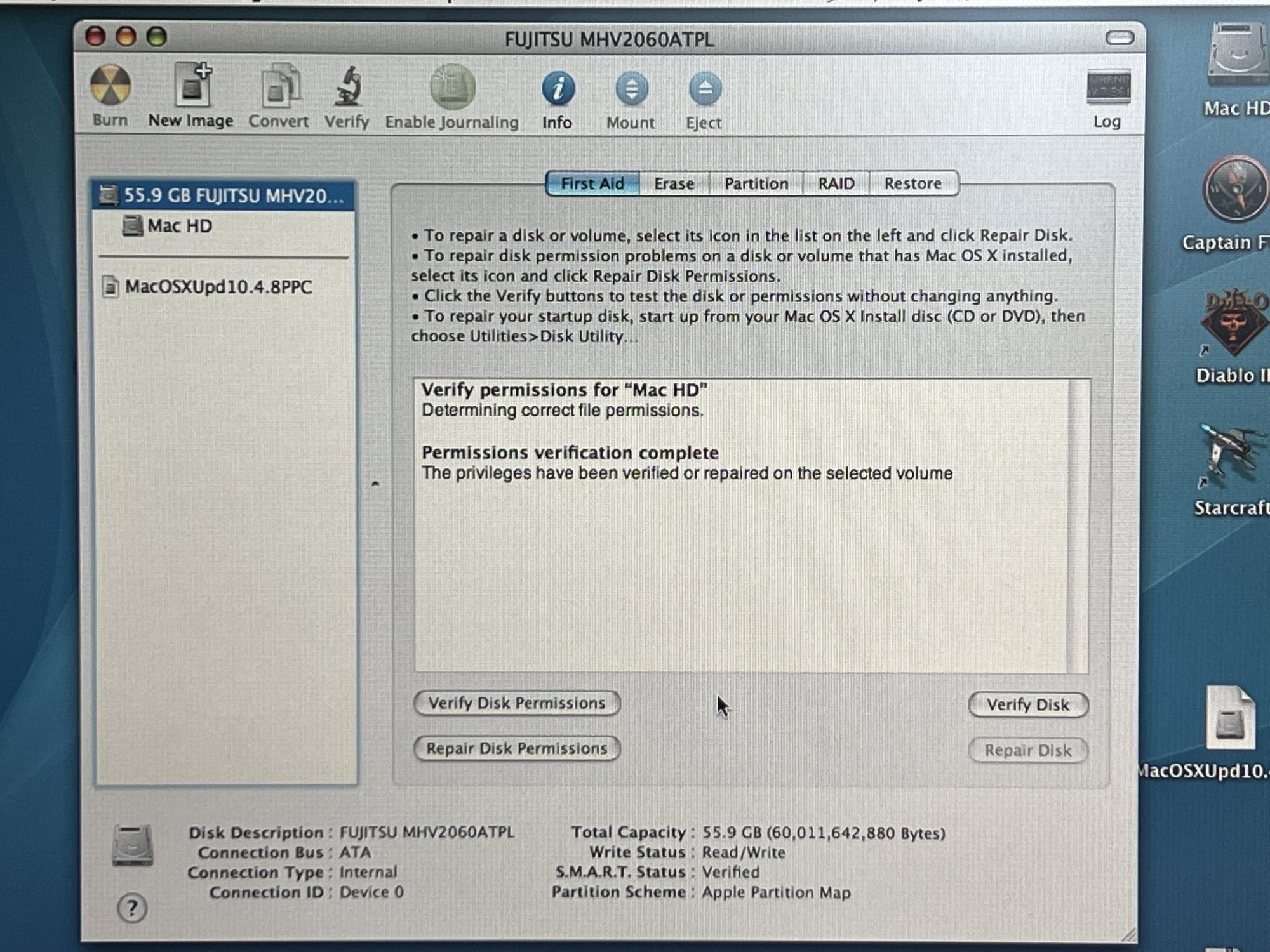Click the results log scrollbar
The height and width of the screenshot is (952, 1270).
(1078, 526)
